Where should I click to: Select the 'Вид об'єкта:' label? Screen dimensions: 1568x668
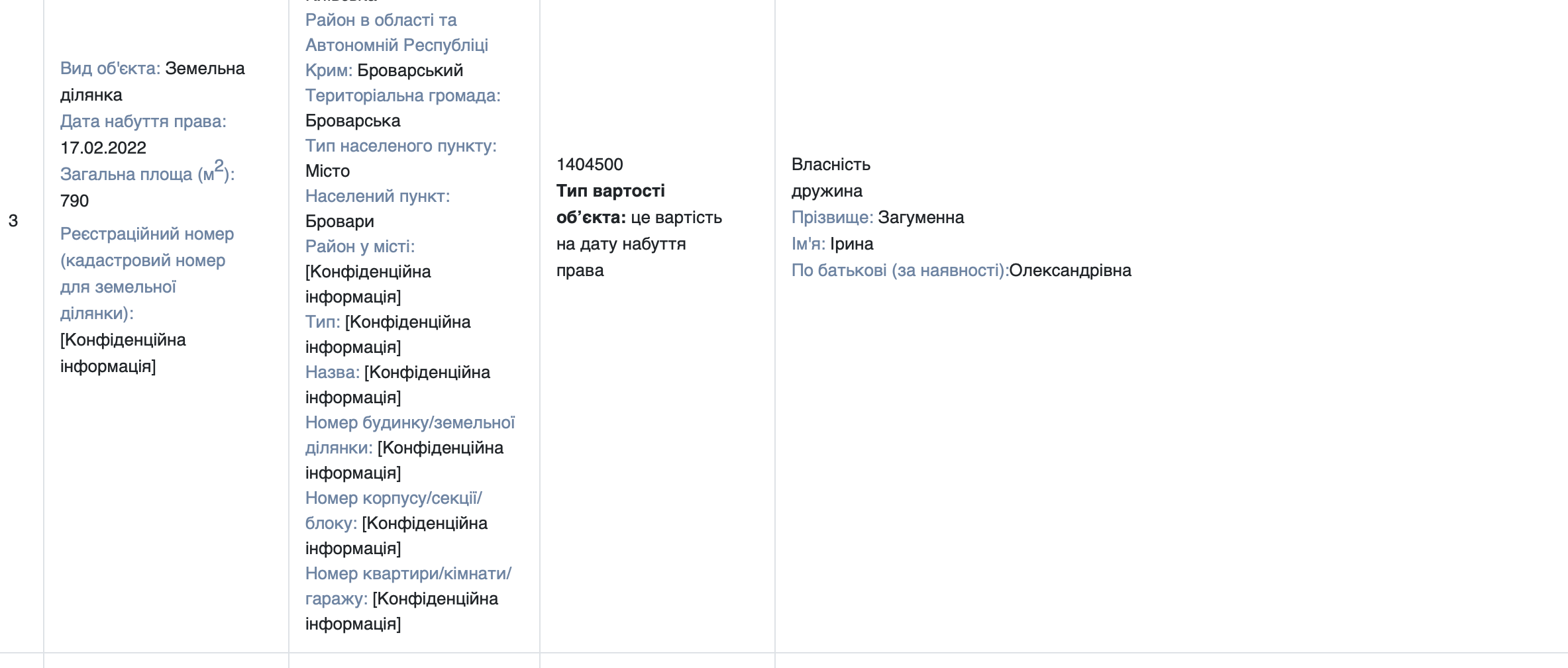pos(110,68)
